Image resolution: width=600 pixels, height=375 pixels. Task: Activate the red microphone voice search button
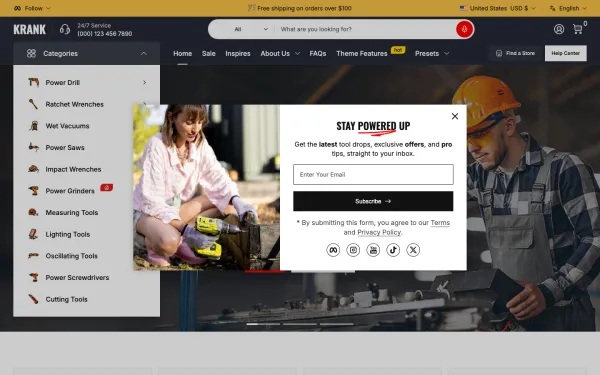(464, 29)
